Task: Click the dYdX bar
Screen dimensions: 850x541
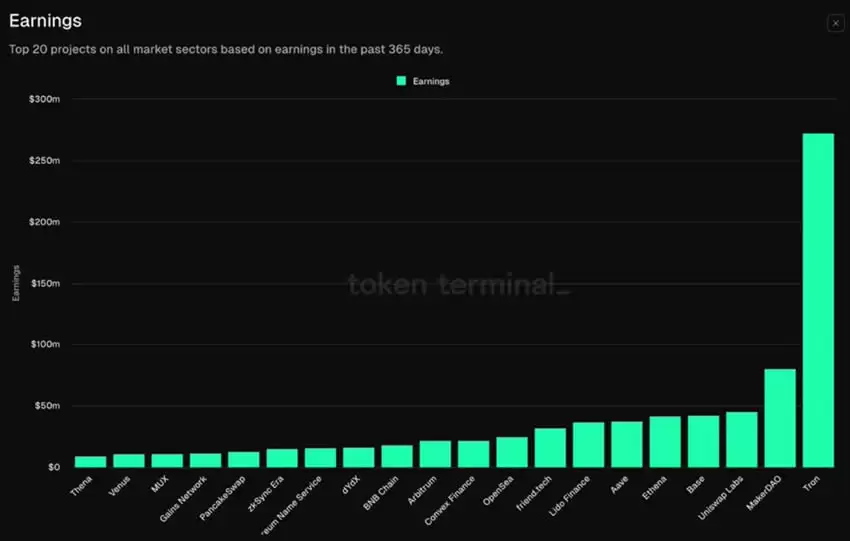Action: tap(358, 457)
